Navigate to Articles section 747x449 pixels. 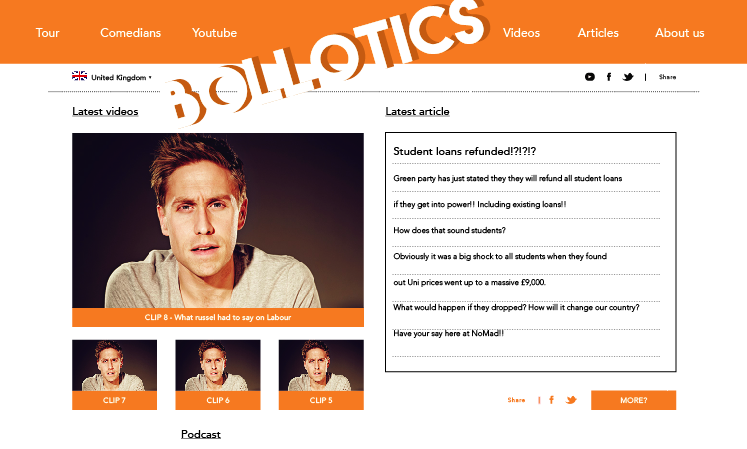[598, 33]
